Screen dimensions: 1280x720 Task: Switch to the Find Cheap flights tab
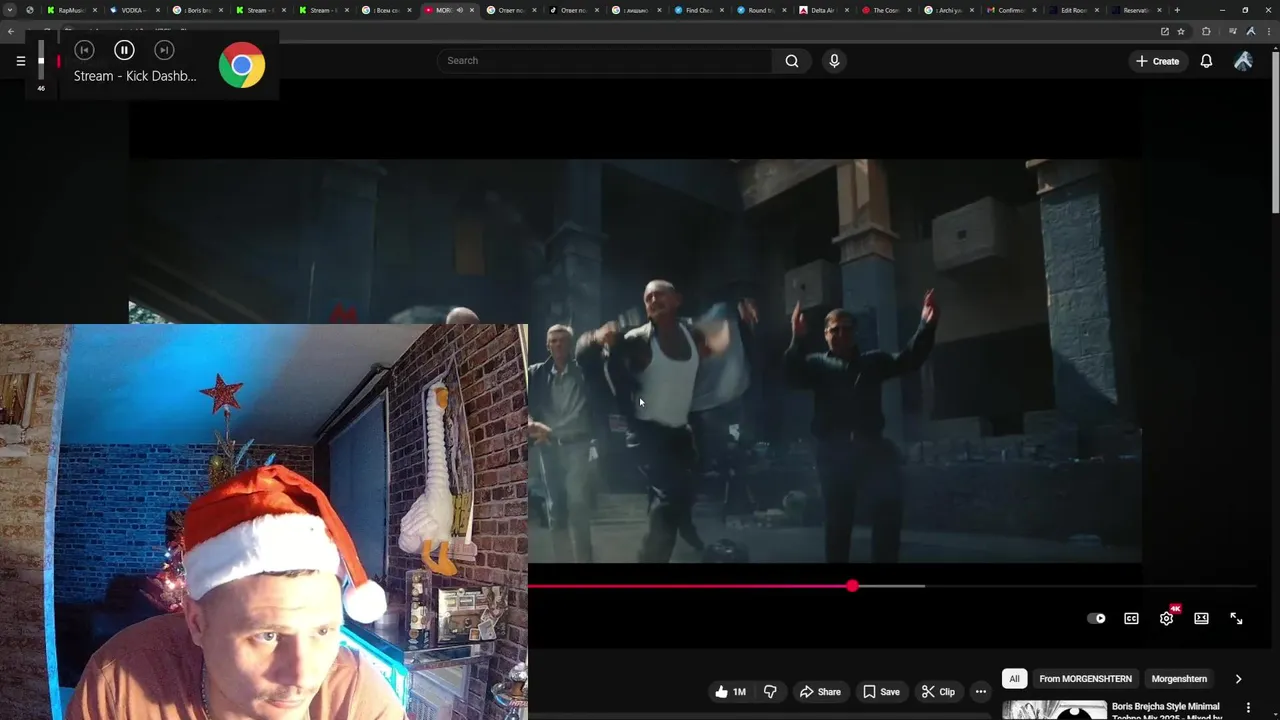(699, 10)
